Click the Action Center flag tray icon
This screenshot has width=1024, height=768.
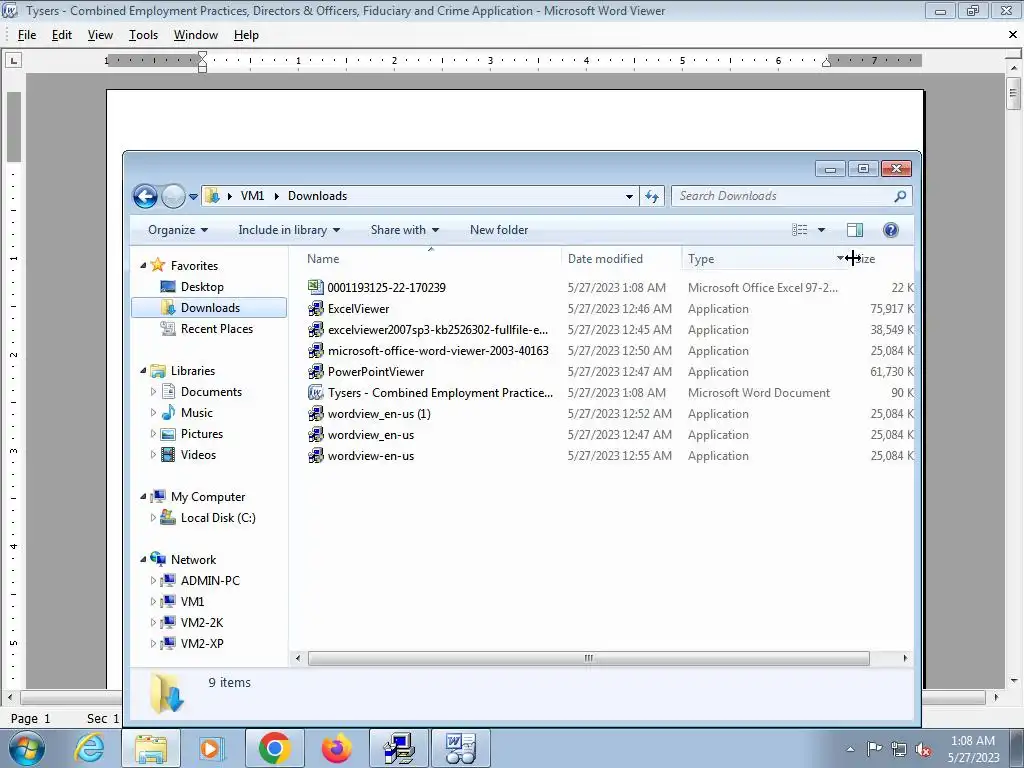point(874,749)
